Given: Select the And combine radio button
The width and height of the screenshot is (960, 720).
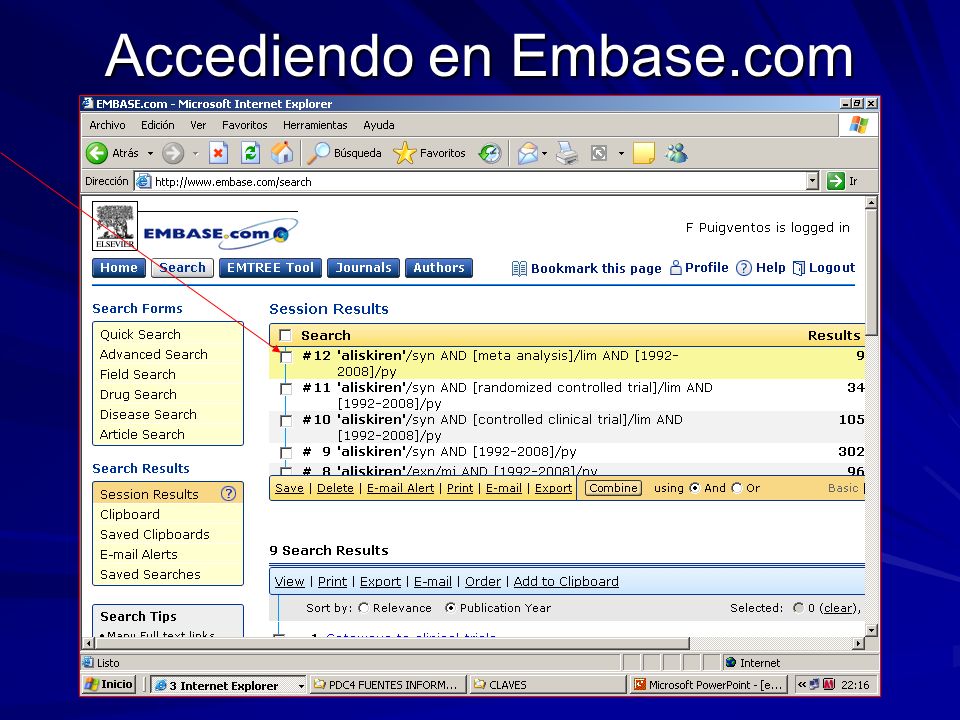Looking at the screenshot, I should coord(694,488).
